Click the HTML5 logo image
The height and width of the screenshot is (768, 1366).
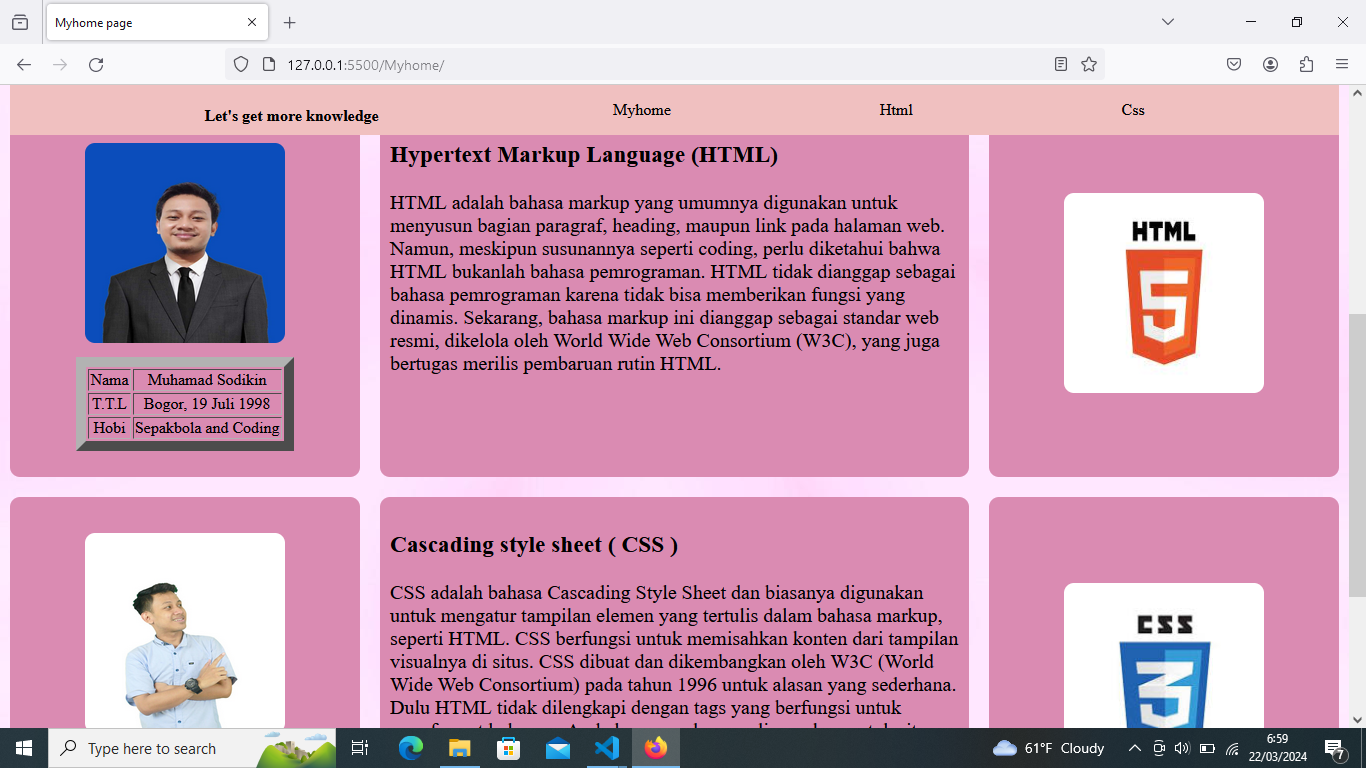[1163, 293]
